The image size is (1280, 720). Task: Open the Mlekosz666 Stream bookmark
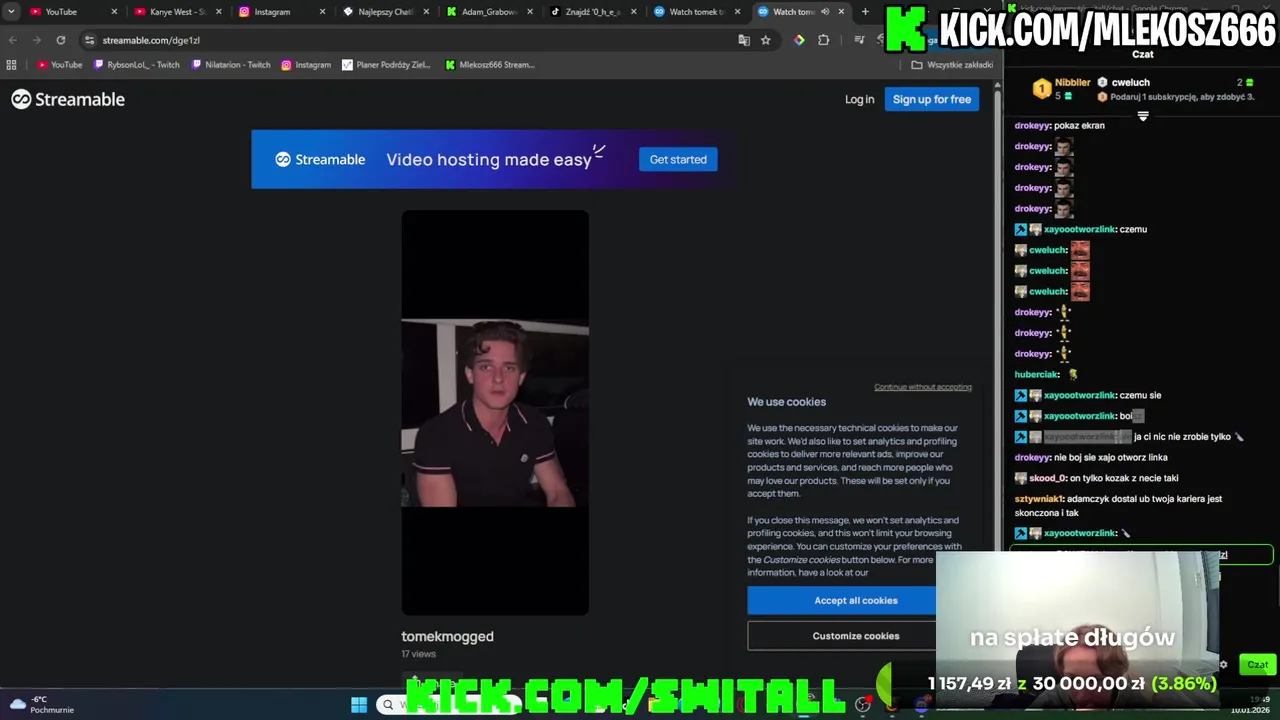(490, 65)
